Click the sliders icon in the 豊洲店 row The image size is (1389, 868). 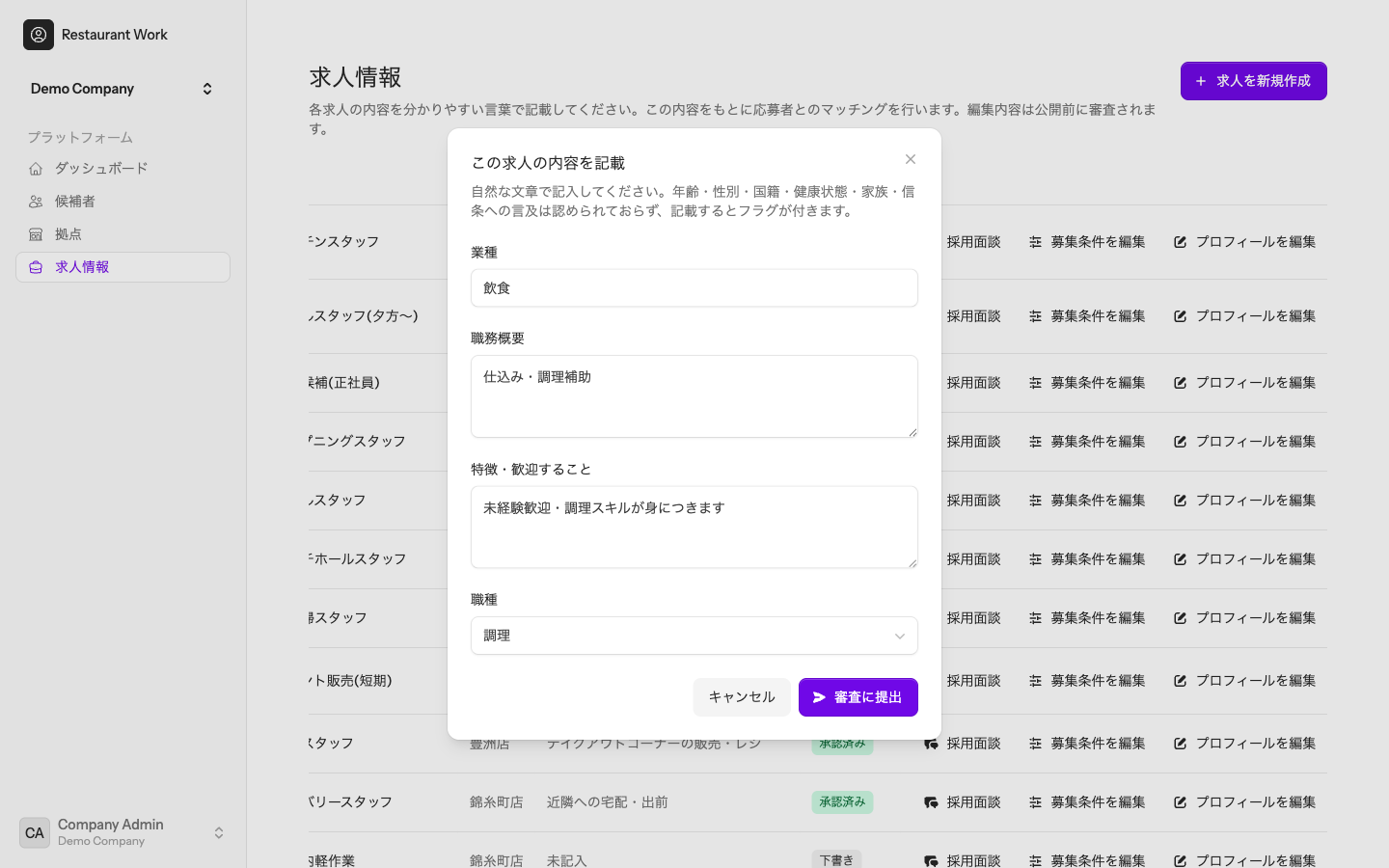[x=1035, y=744]
